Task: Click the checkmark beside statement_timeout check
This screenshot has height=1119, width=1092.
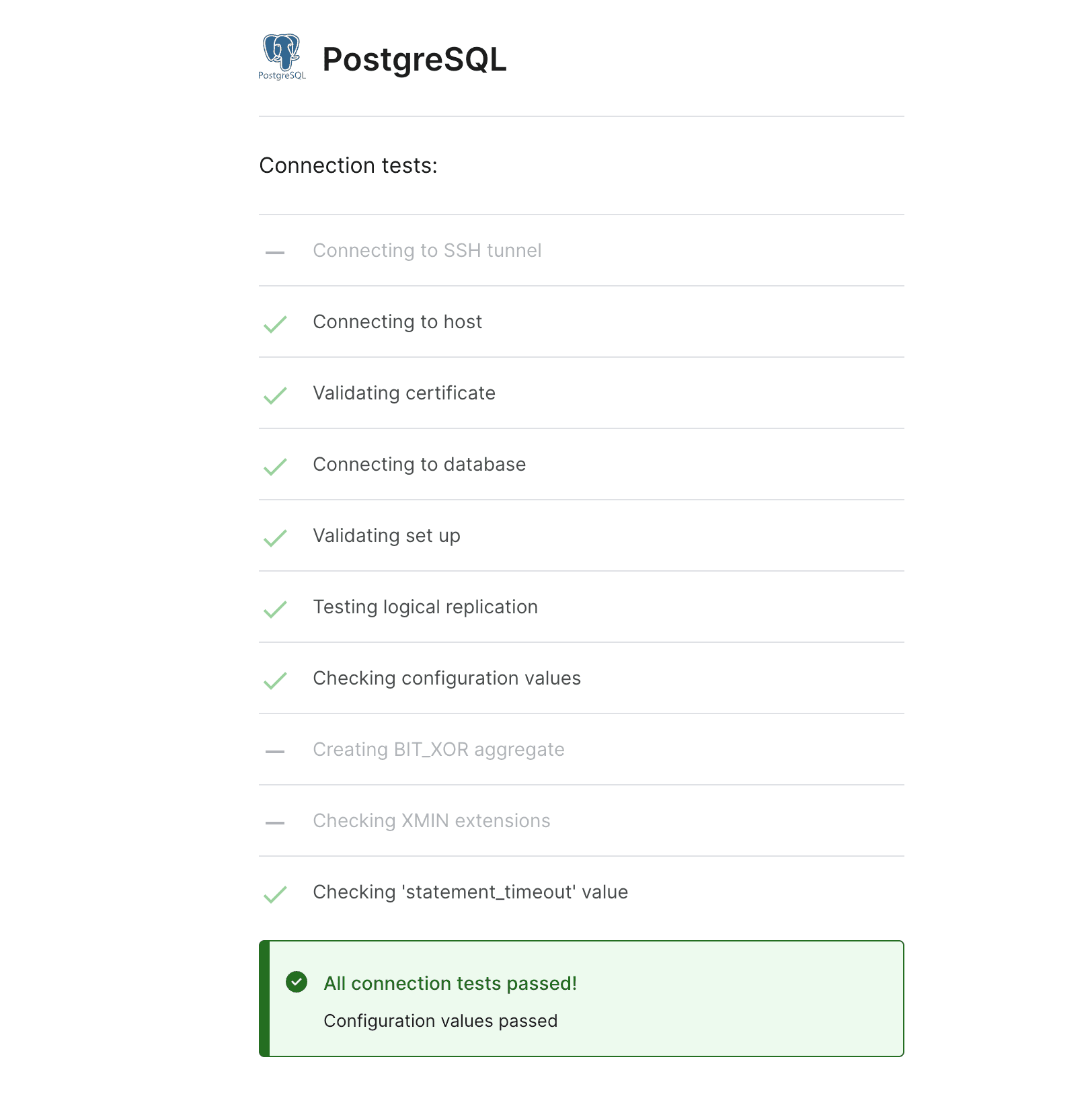Action: point(275,894)
